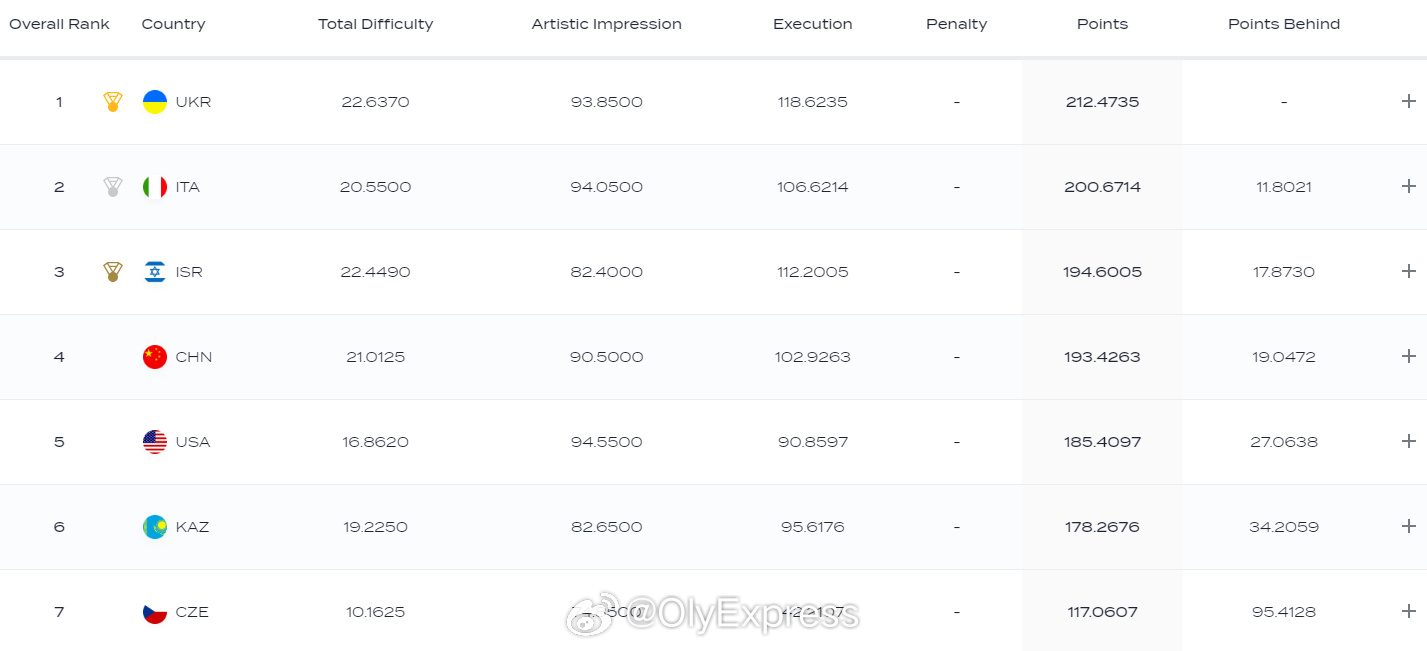Click the Israel flag icon

(155, 272)
